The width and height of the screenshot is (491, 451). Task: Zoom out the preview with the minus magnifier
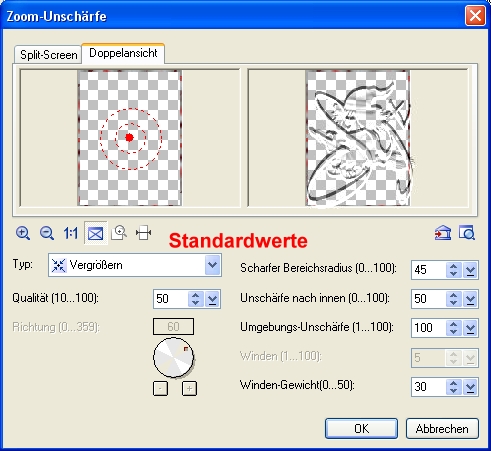[47, 233]
